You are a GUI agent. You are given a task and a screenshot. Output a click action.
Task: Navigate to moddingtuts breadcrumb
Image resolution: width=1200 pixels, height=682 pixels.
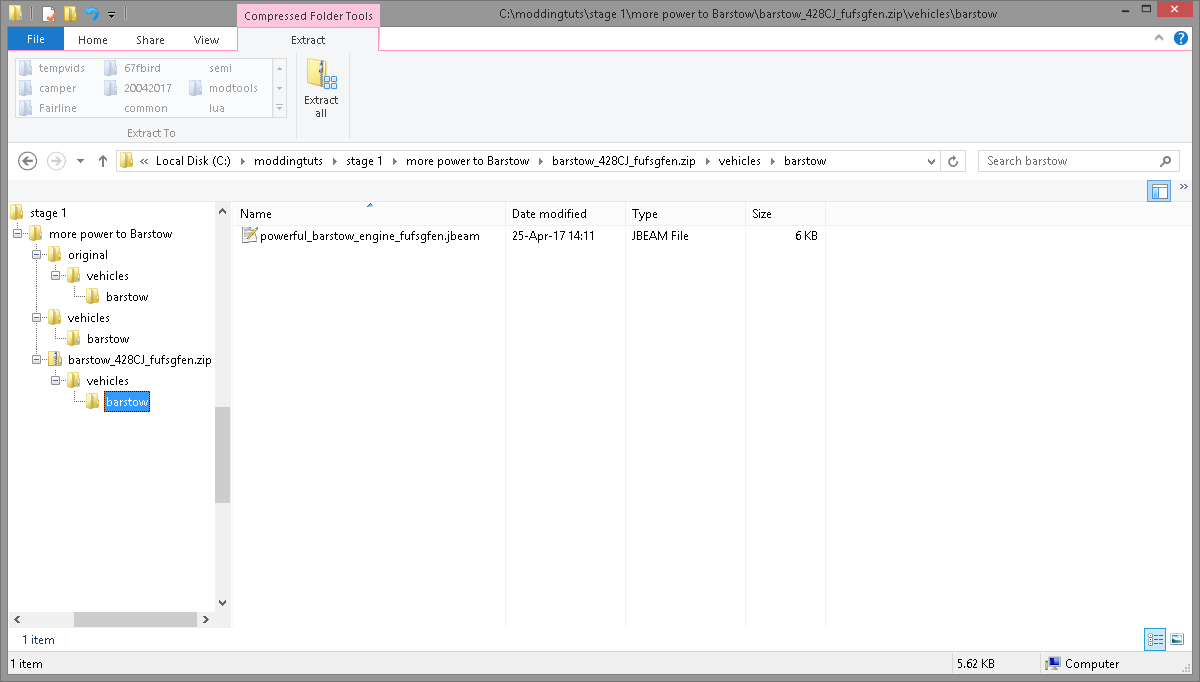tap(288, 161)
